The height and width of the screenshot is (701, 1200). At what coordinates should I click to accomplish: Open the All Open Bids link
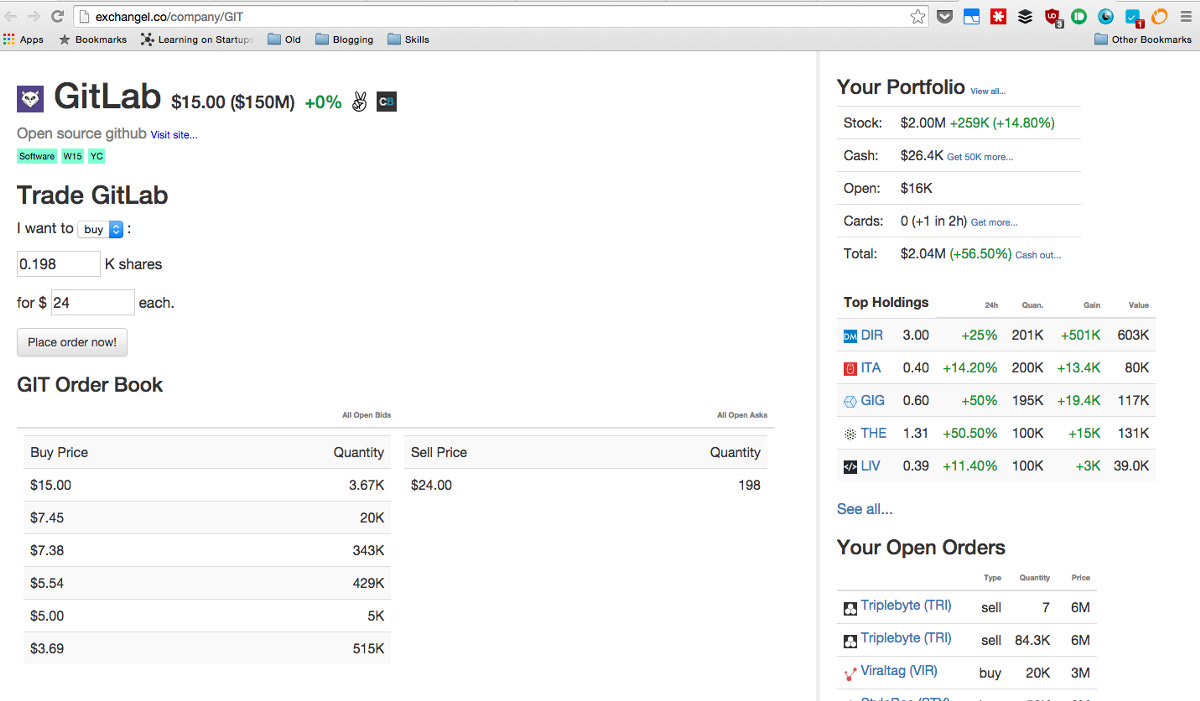367,415
